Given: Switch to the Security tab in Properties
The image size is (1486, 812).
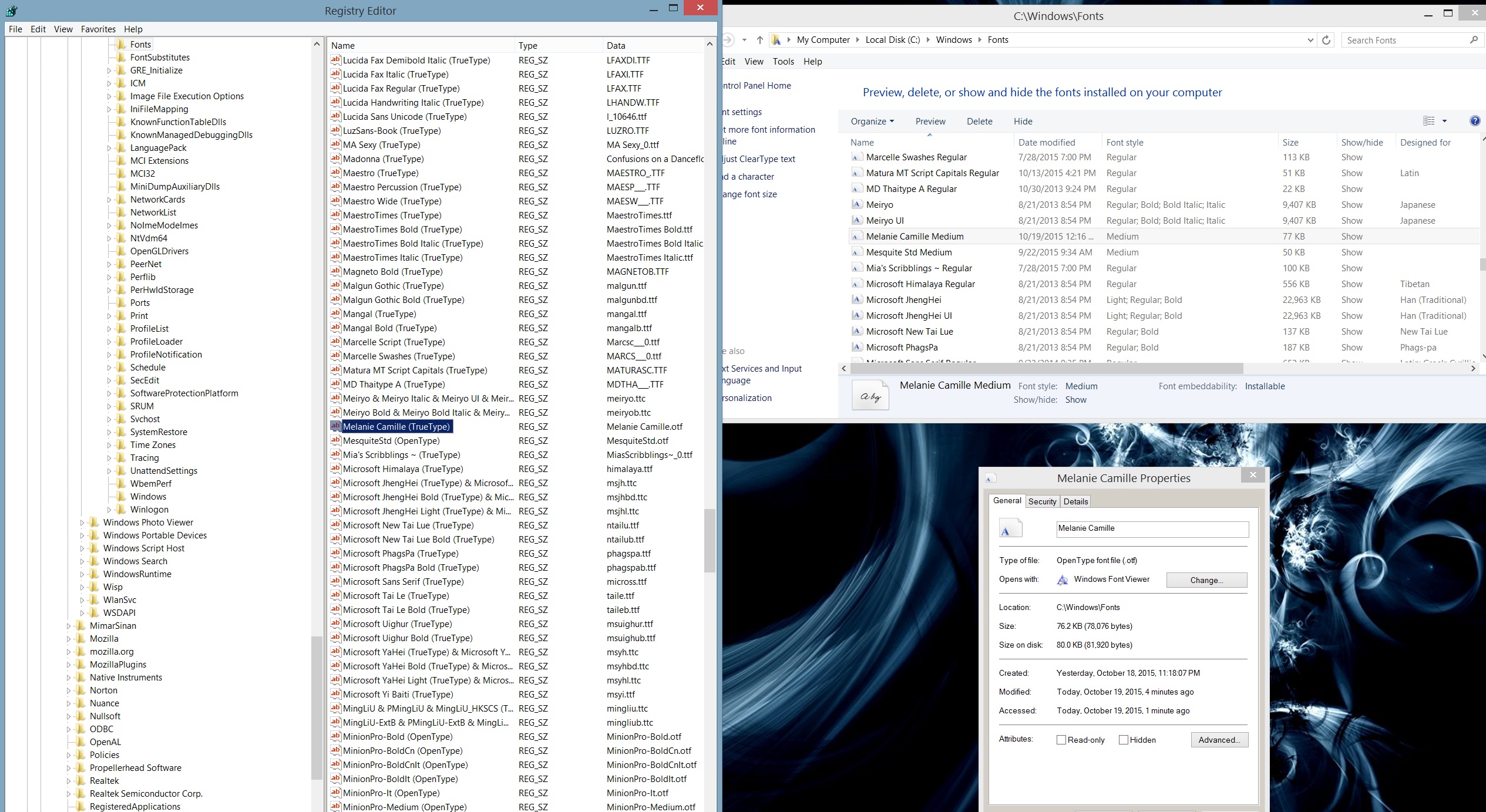Looking at the screenshot, I should pyautogui.click(x=1043, y=501).
